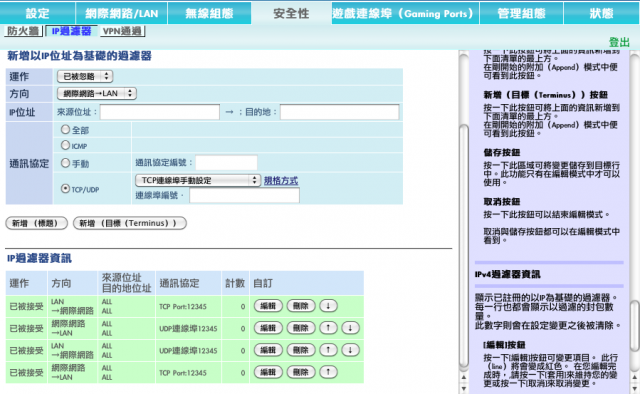Delete 網際網路→LAN UDP連線埠12345 row
640x394 pixels.
(301, 328)
